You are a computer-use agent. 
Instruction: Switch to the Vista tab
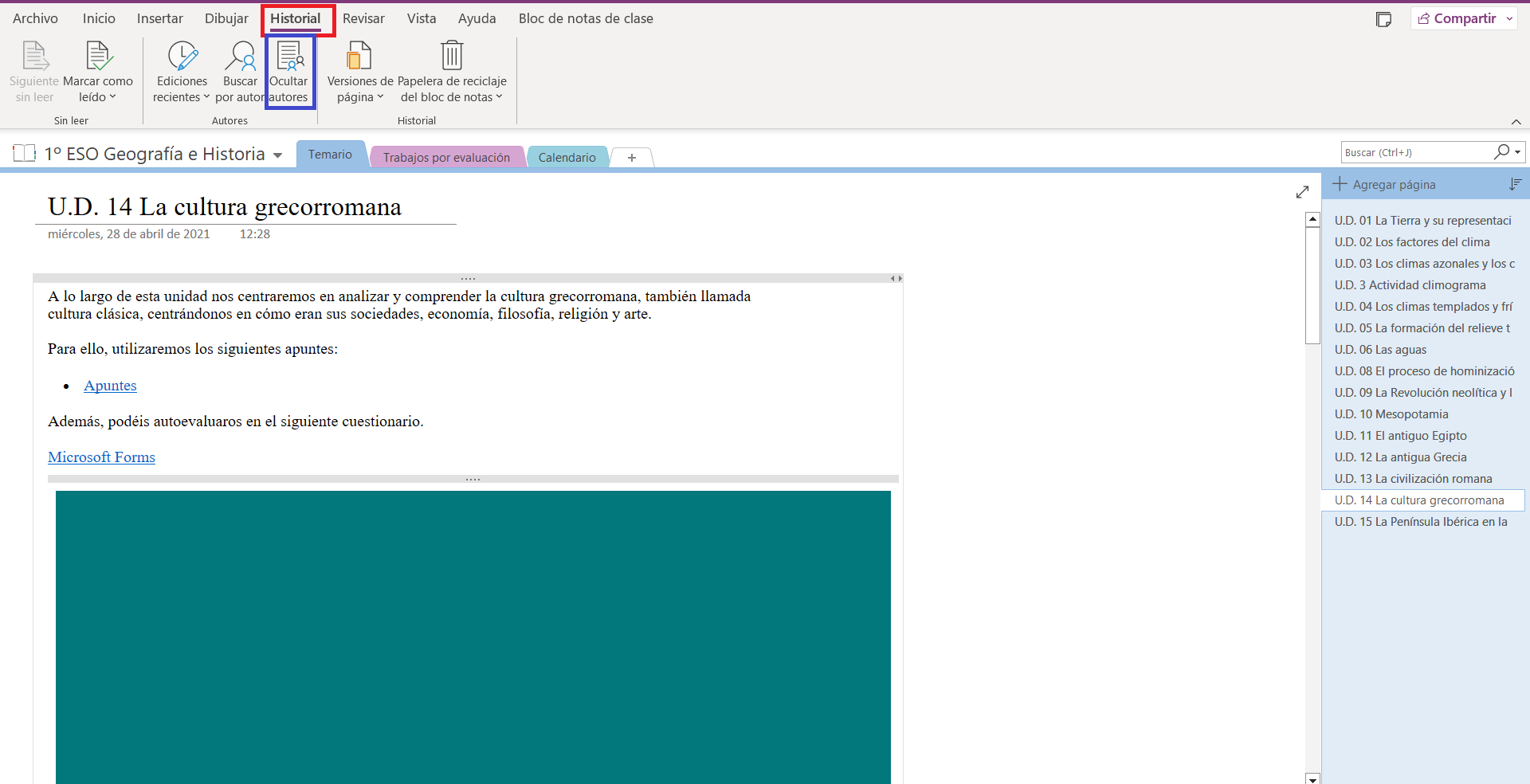click(422, 18)
